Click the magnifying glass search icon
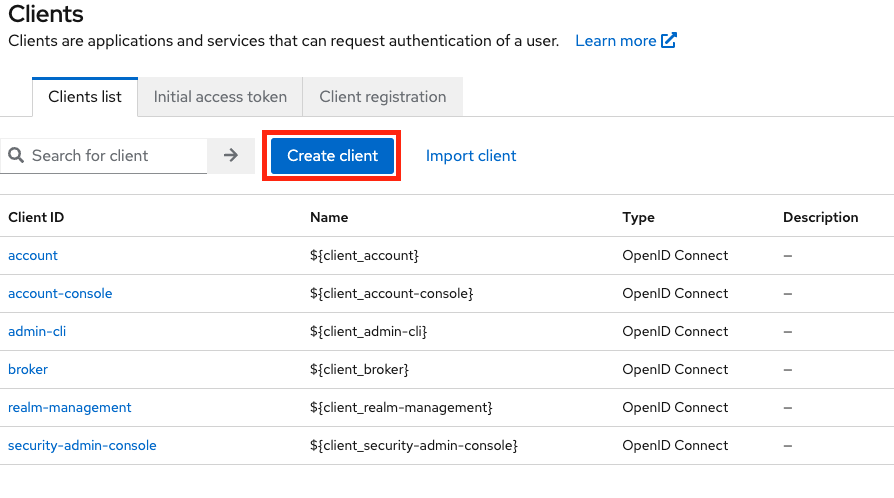This screenshot has width=894, height=498. 16,156
